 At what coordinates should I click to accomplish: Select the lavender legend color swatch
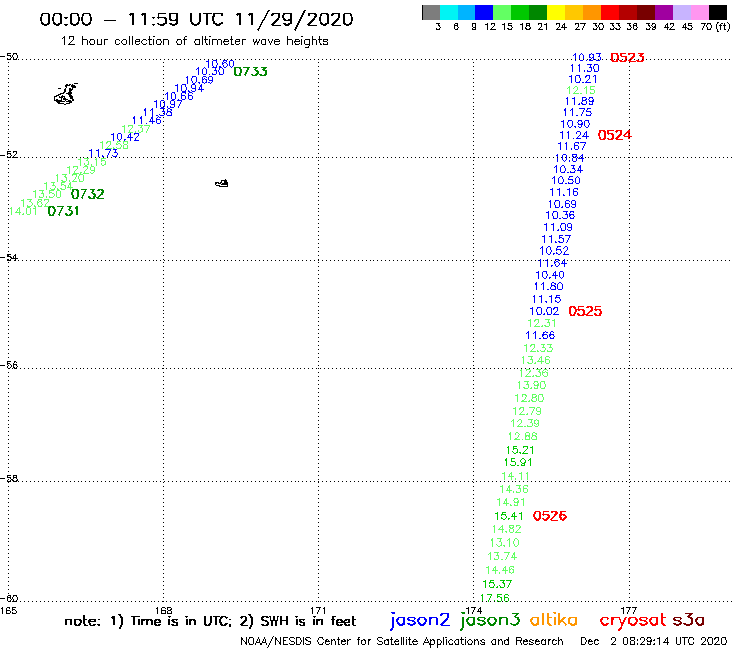click(682, 12)
